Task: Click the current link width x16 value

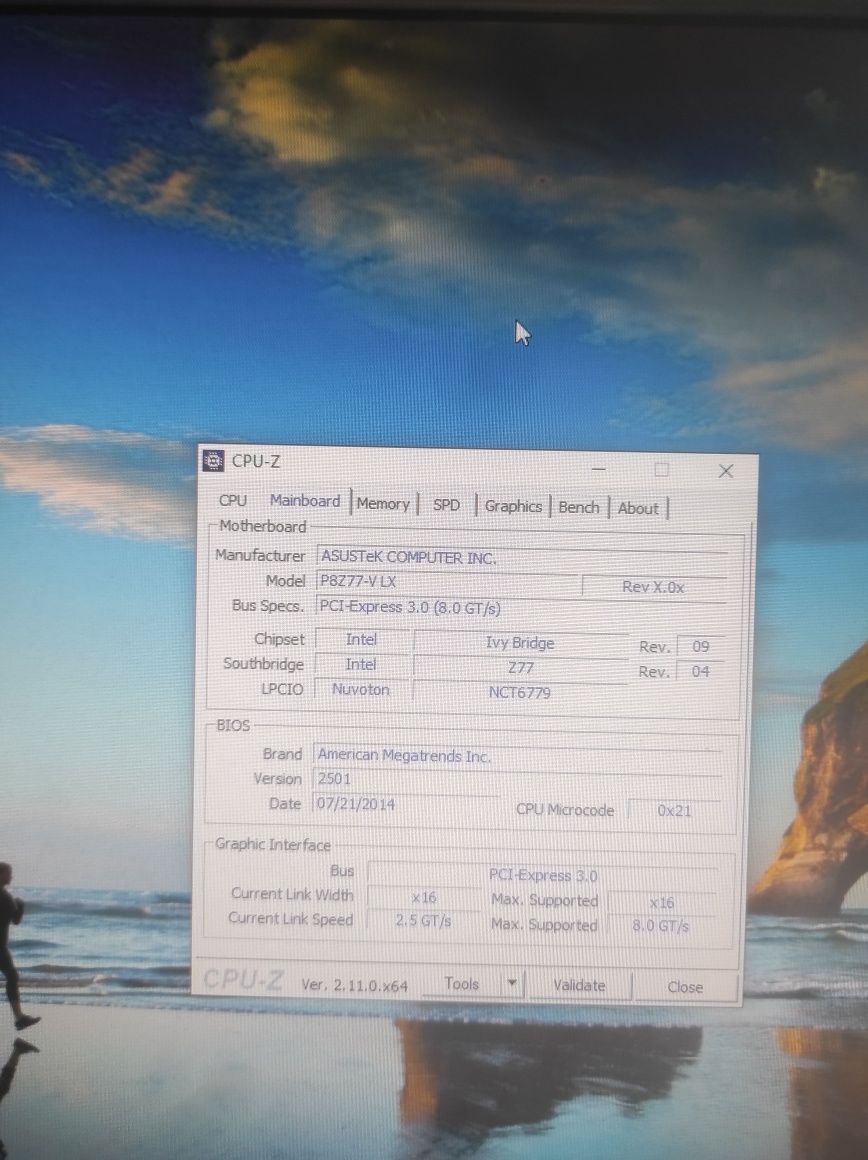Action: click(x=424, y=898)
